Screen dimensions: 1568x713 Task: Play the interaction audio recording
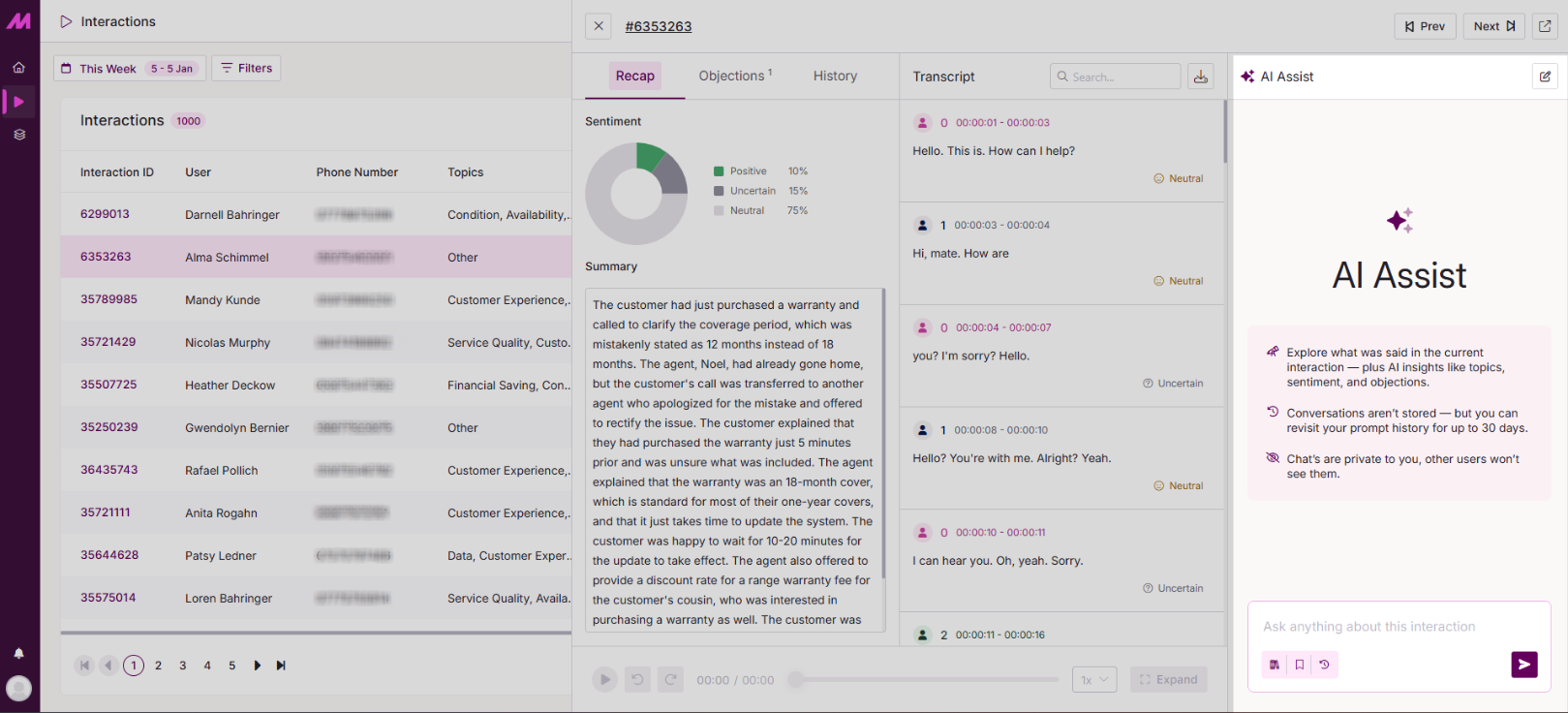604,680
